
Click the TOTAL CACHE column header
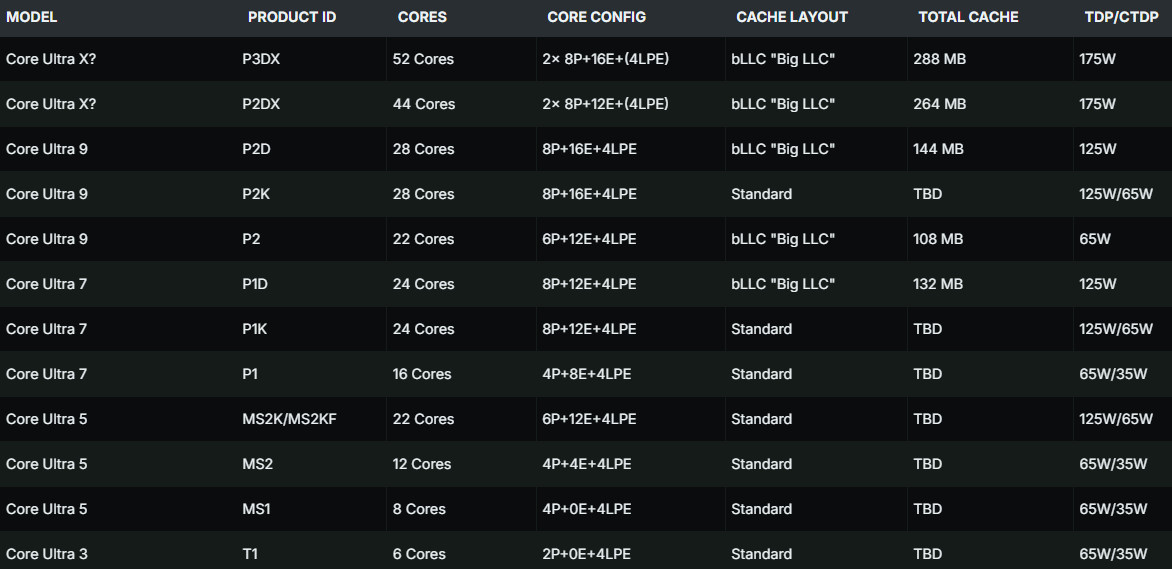click(969, 17)
